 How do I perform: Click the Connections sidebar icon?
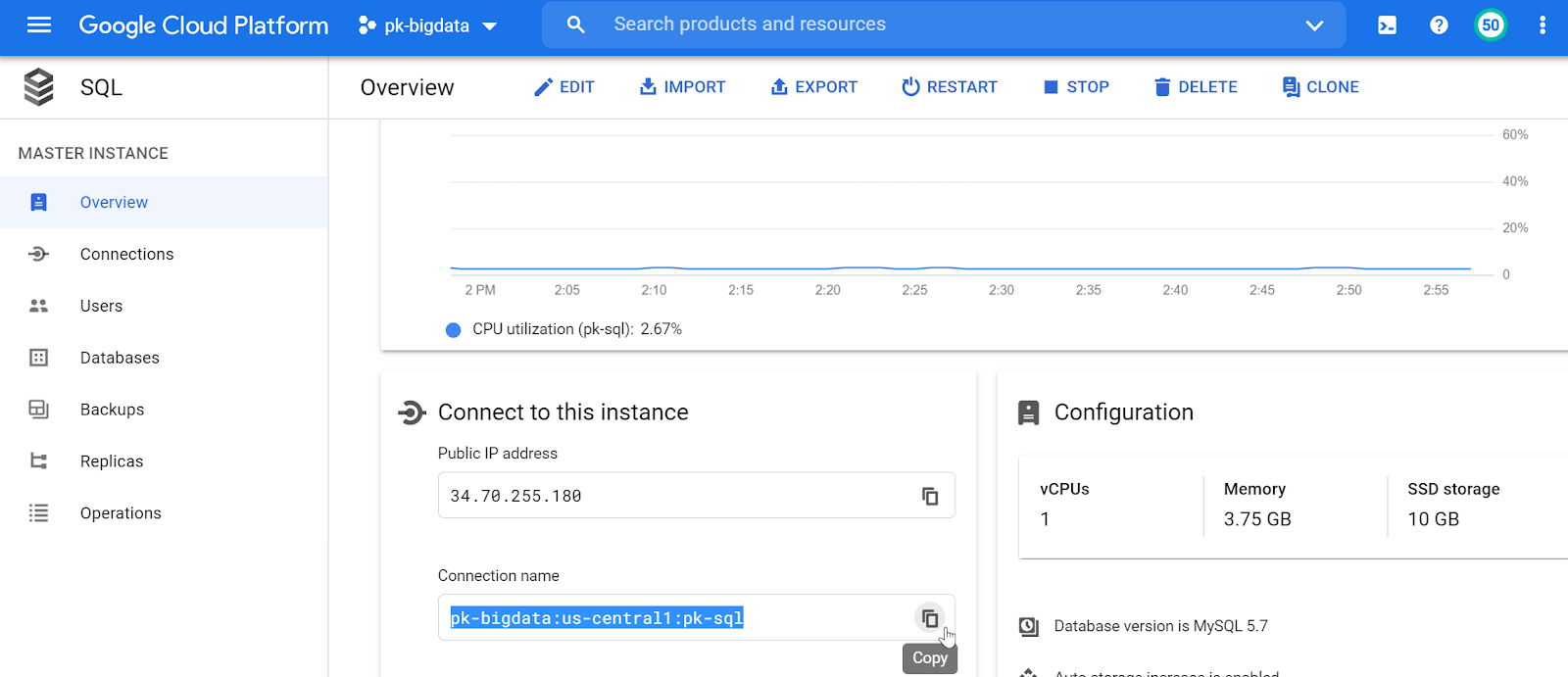tap(39, 254)
